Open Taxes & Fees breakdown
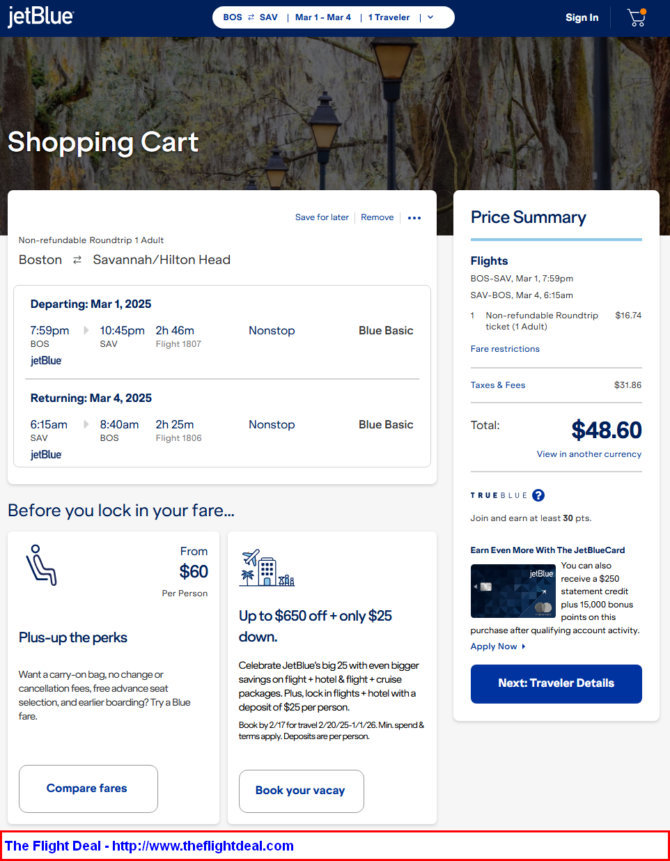This screenshot has width=670, height=861. (x=498, y=385)
